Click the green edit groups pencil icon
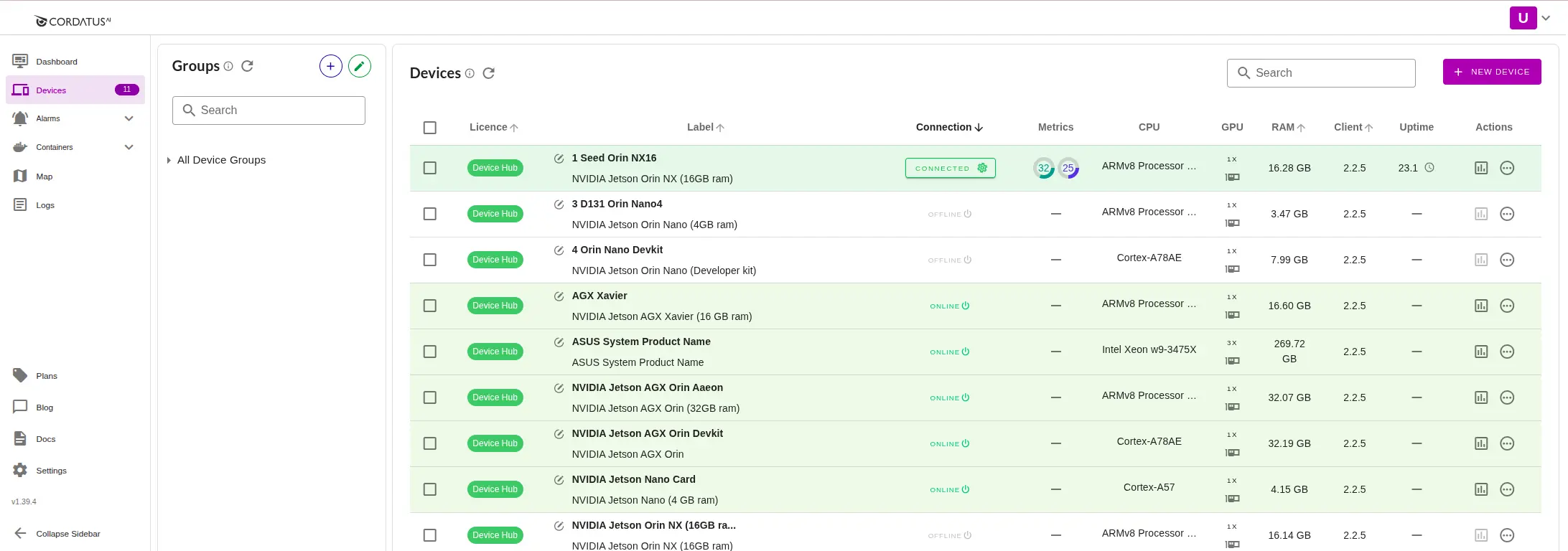Viewport: 1568px width, 551px height. pyautogui.click(x=360, y=67)
